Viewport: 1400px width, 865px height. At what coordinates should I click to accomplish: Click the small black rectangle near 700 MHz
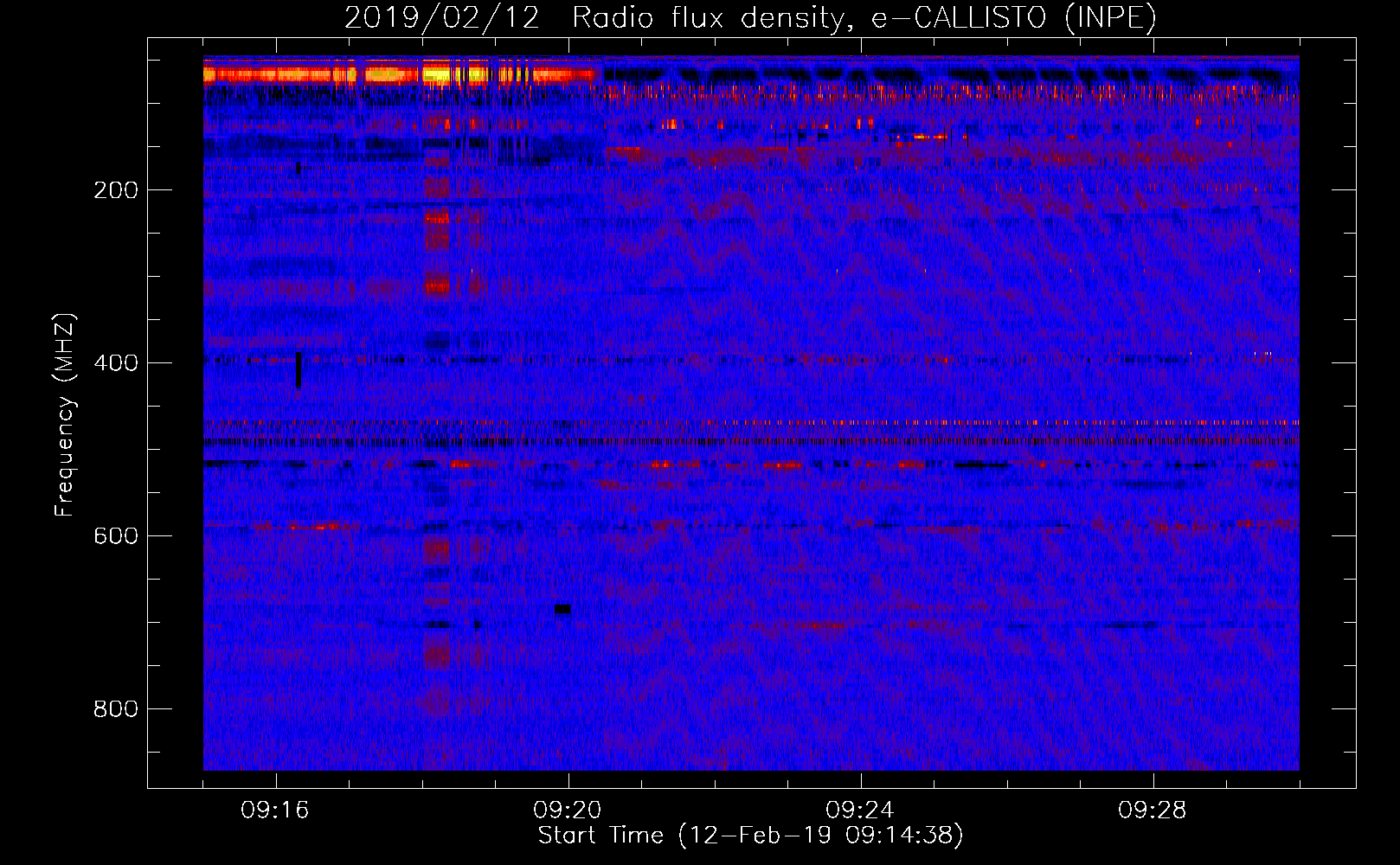click(x=562, y=610)
